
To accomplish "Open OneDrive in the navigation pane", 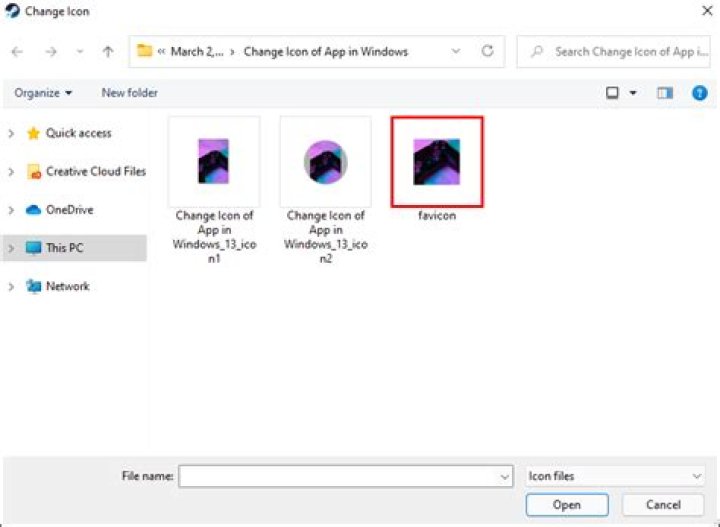I will [x=68, y=210].
